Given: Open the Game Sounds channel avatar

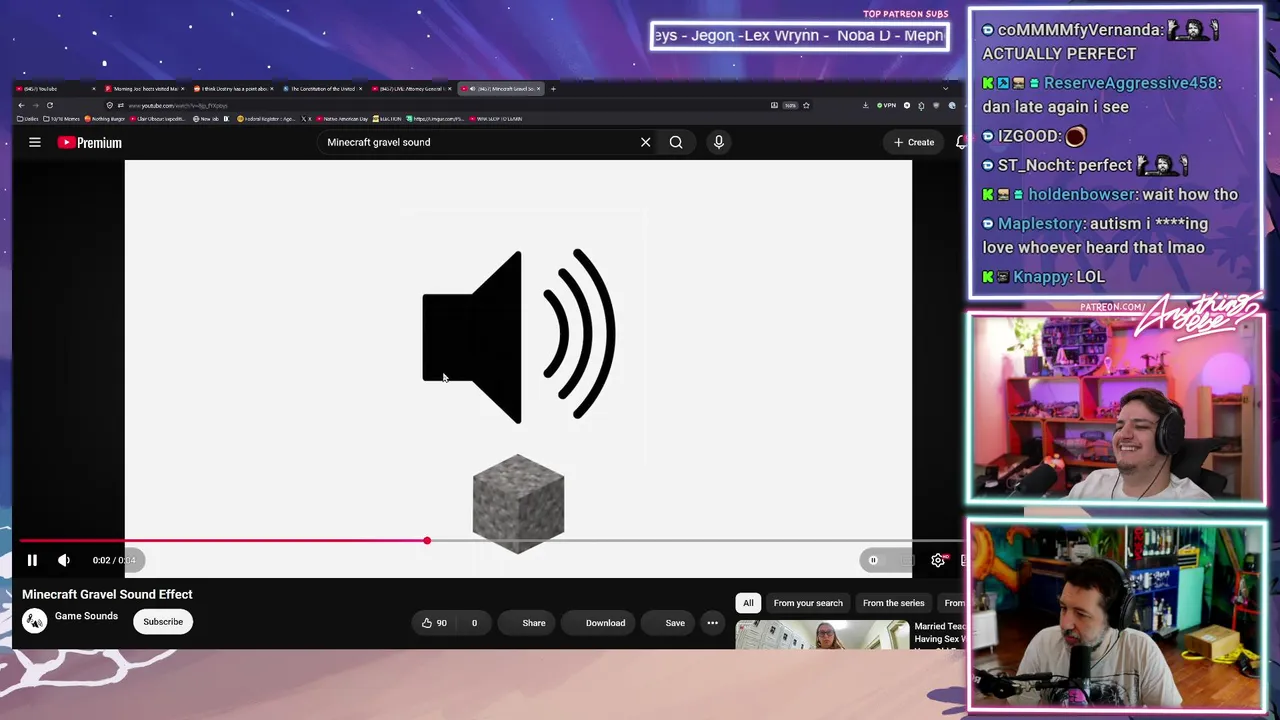Looking at the screenshot, I should pyautogui.click(x=35, y=621).
